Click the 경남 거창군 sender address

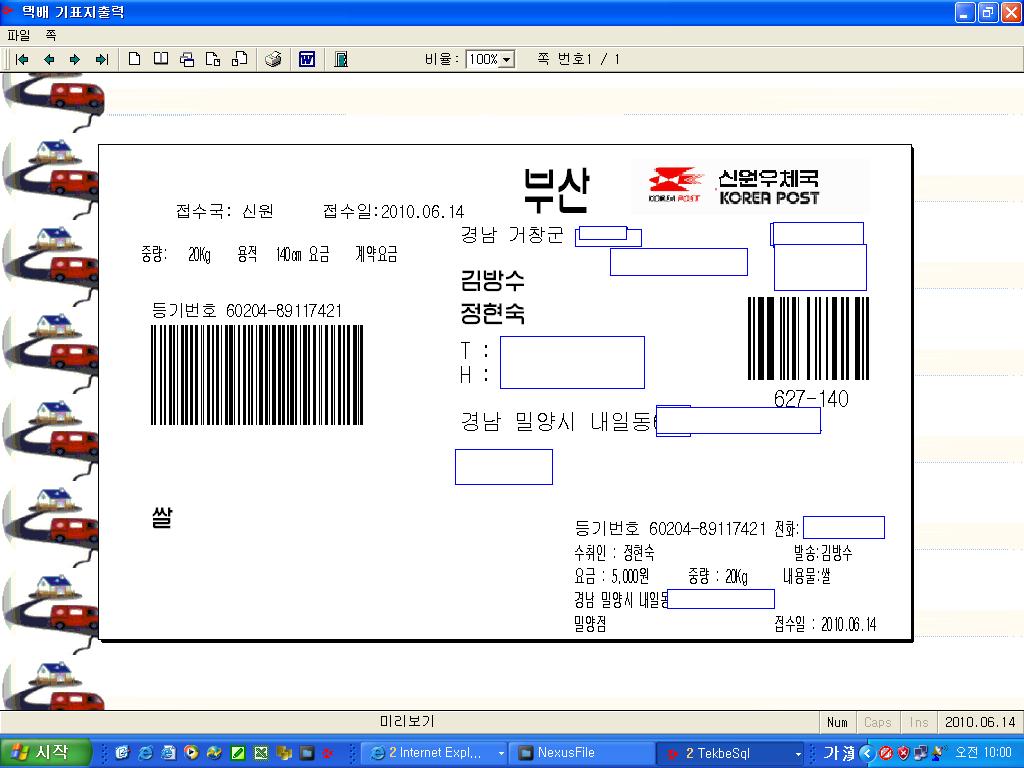(x=512, y=235)
